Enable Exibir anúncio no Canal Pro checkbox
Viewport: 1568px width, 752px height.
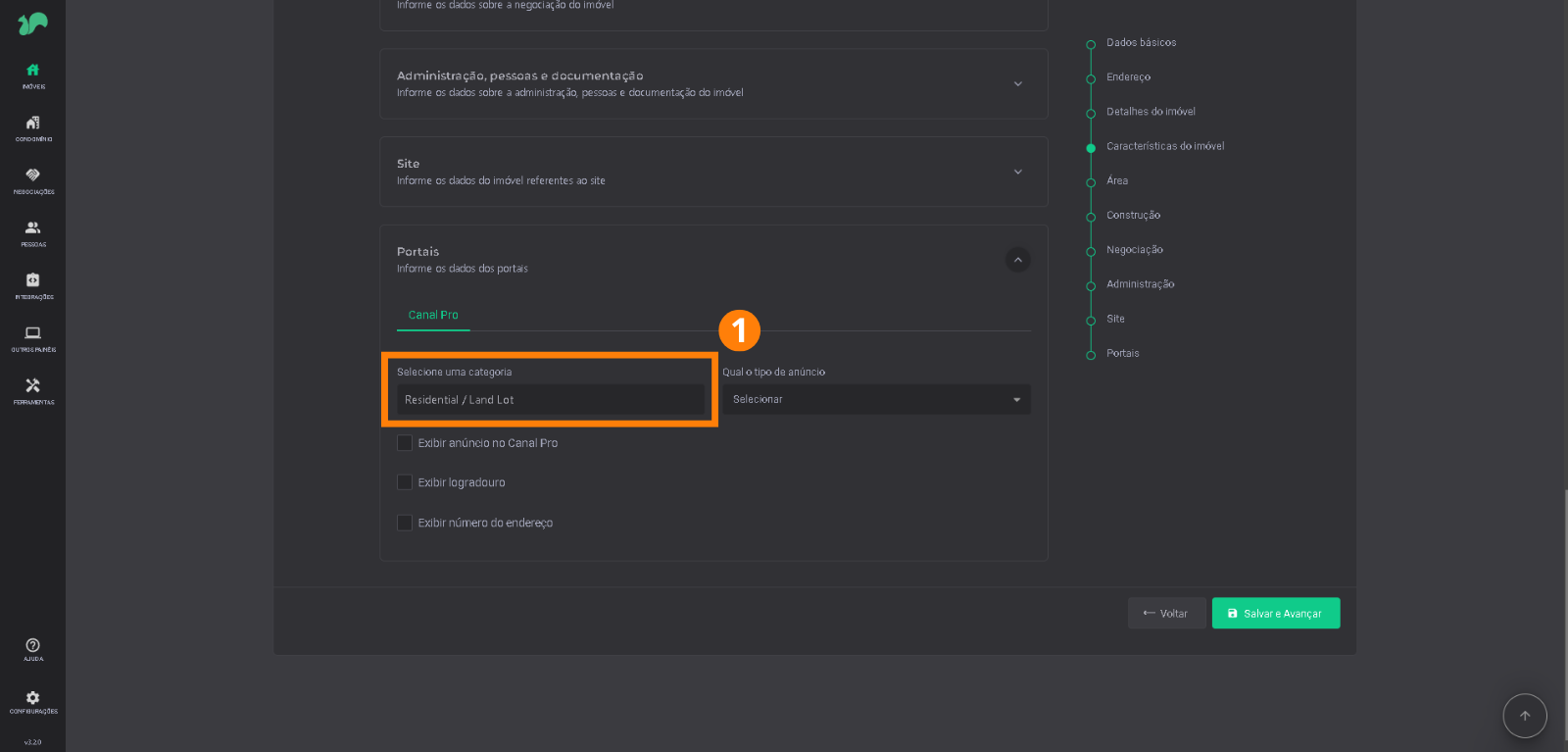(x=405, y=443)
